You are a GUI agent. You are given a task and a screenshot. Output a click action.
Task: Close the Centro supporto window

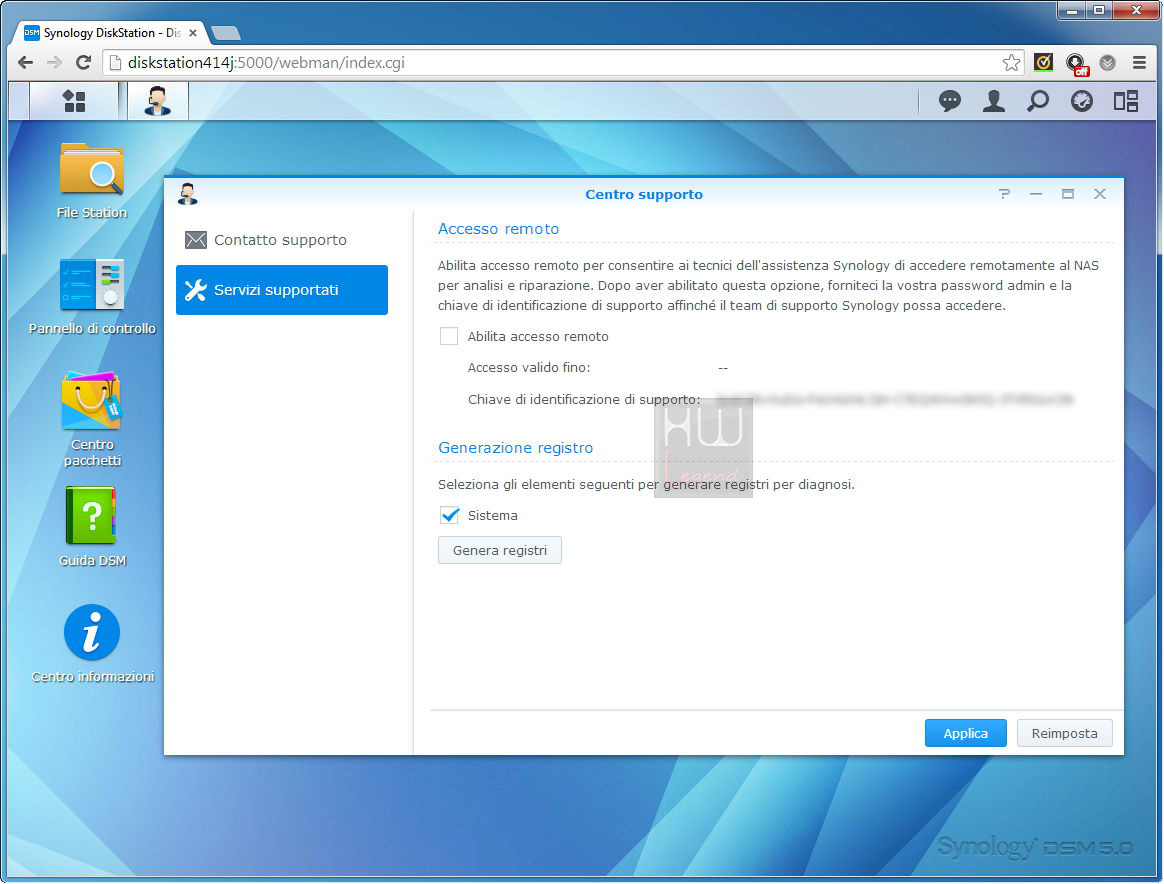tap(1100, 194)
